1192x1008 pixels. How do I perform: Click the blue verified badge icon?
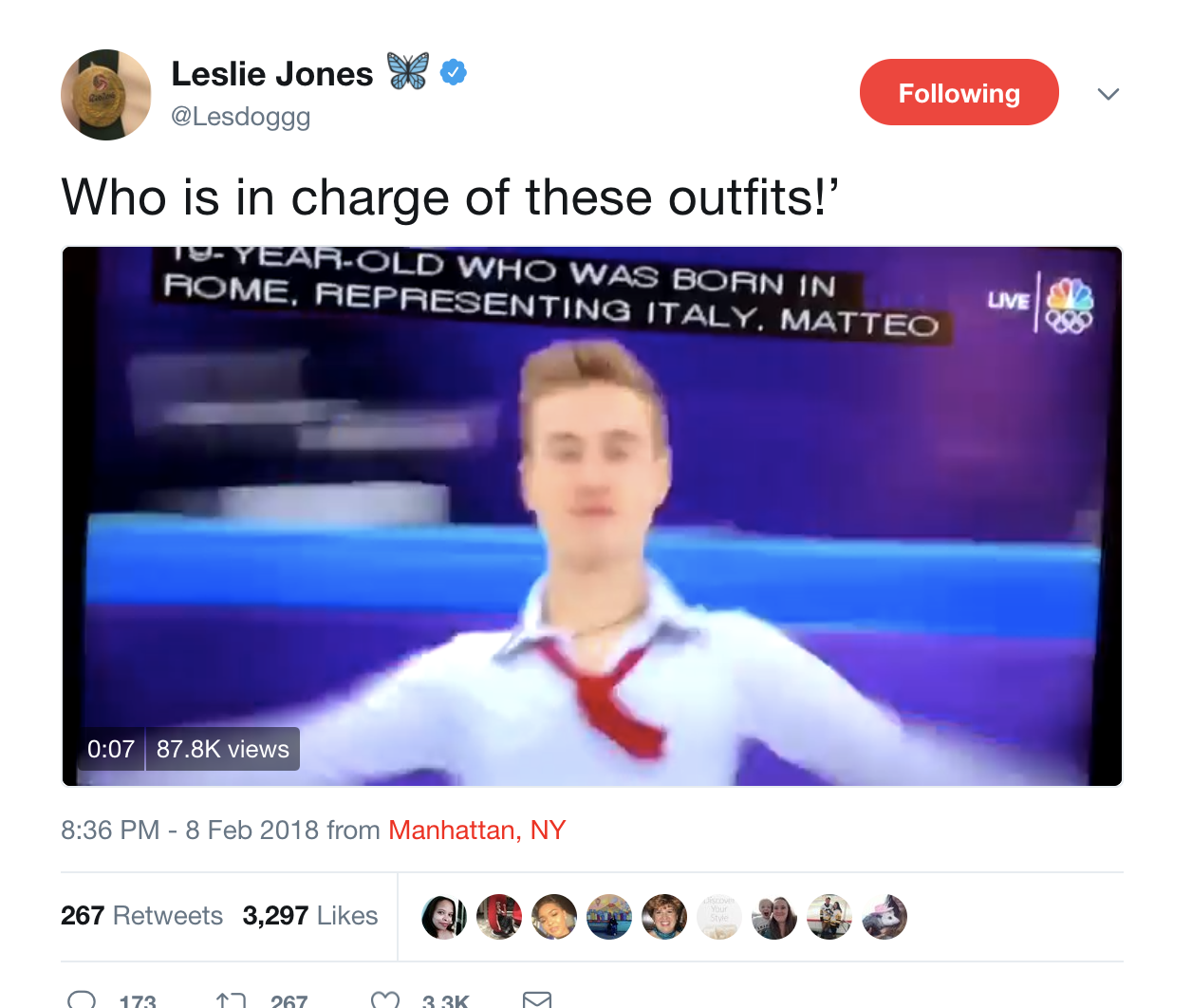coord(454,72)
